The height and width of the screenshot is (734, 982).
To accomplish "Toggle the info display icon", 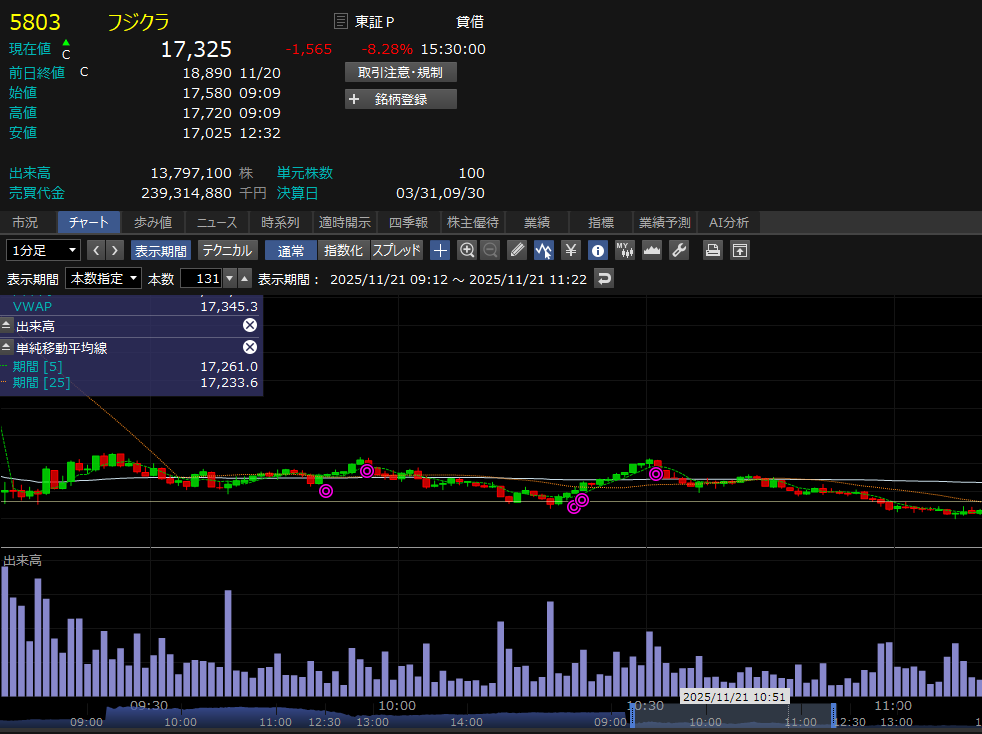I will coord(598,250).
